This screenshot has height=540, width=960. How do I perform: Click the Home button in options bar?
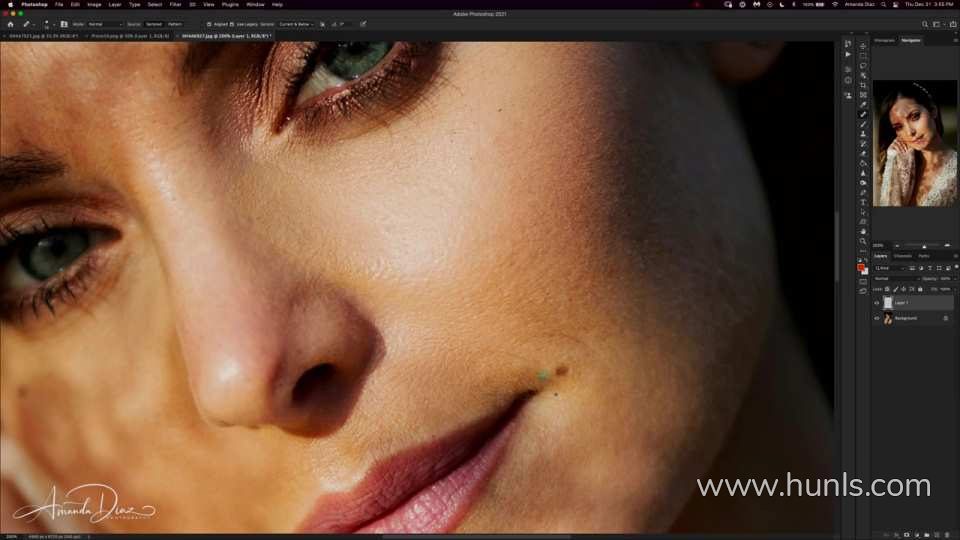[x=10, y=24]
